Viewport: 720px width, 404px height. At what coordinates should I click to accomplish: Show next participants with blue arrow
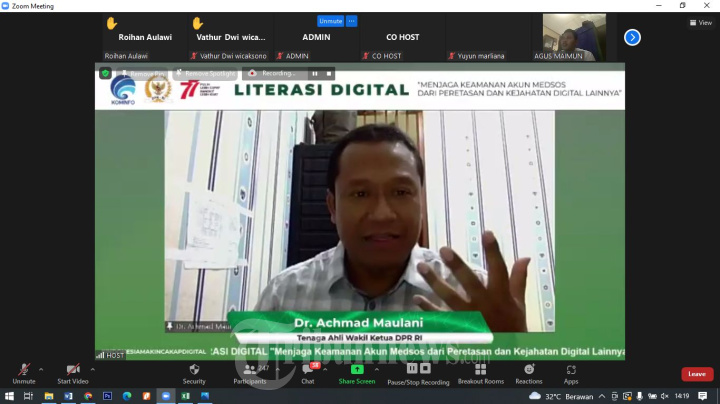632,38
